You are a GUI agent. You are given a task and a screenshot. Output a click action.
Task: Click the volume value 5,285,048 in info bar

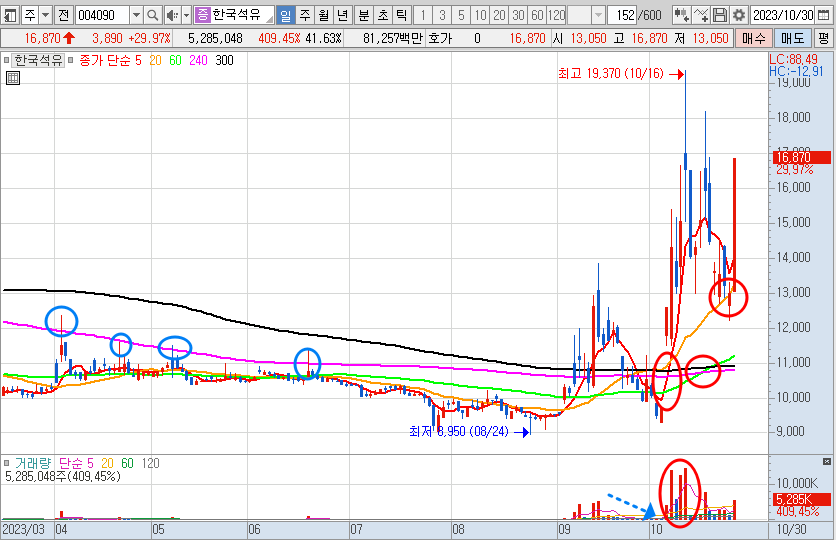pos(215,38)
